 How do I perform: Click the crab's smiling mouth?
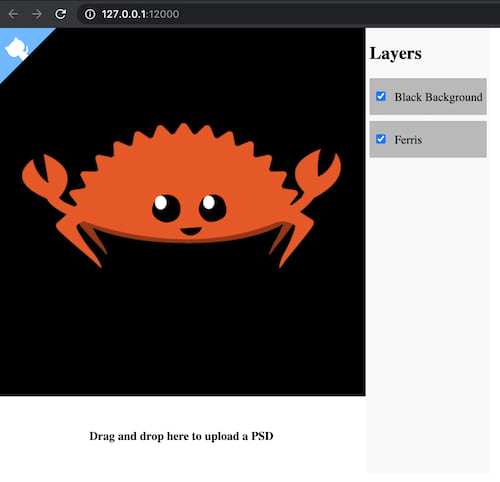pos(191,231)
